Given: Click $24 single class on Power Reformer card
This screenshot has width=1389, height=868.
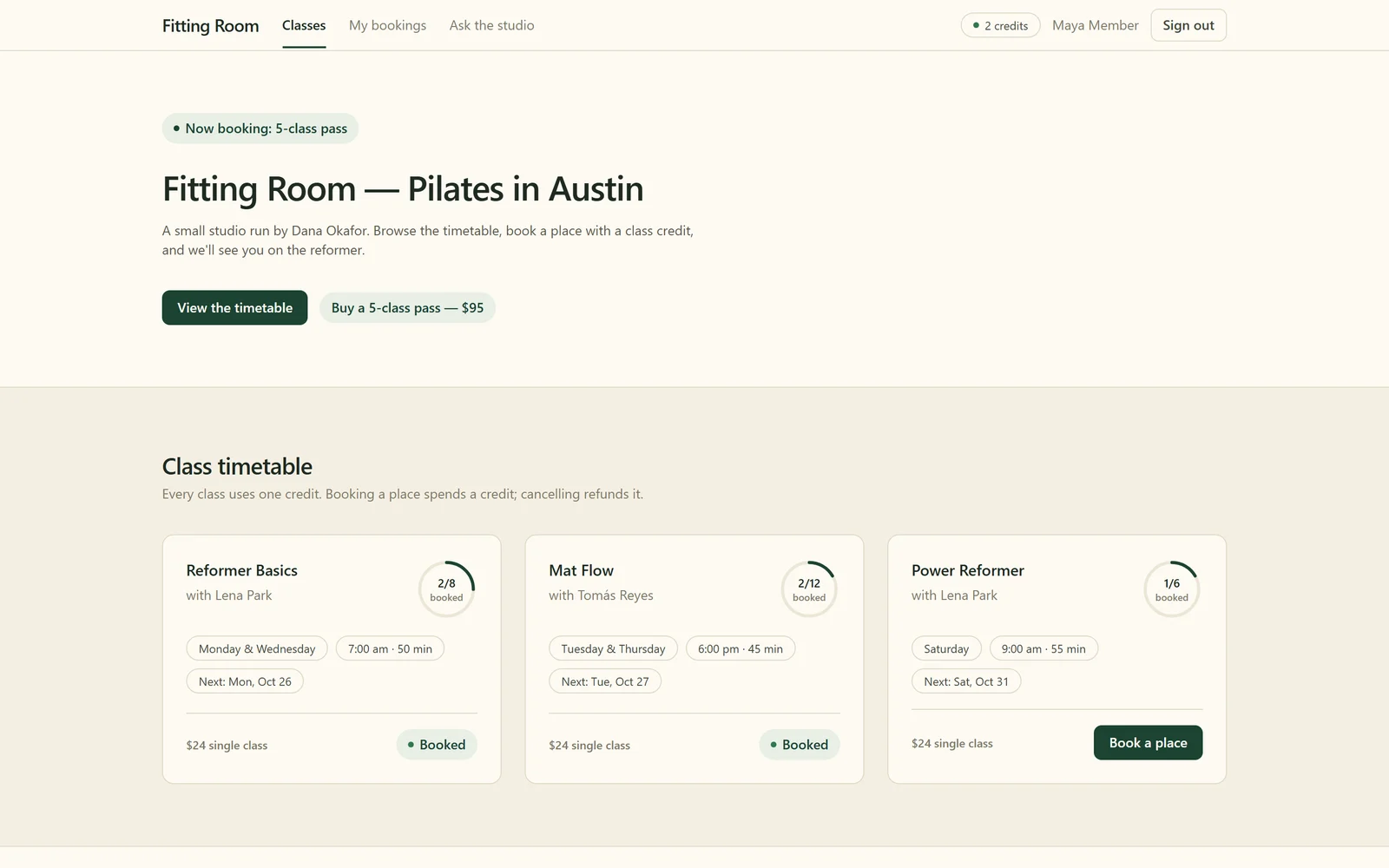Looking at the screenshot, I should click(952, 744).
